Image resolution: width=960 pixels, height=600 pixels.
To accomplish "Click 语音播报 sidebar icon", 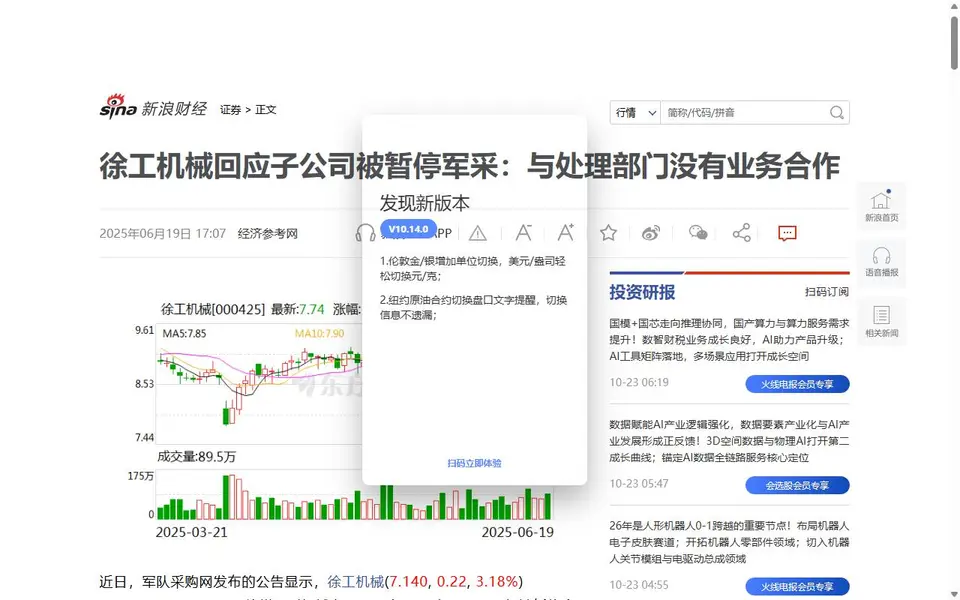I will tap(882, 261).
